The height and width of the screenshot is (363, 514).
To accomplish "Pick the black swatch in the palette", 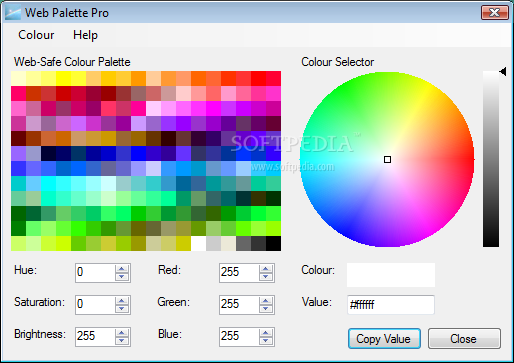I will point(273,243).
